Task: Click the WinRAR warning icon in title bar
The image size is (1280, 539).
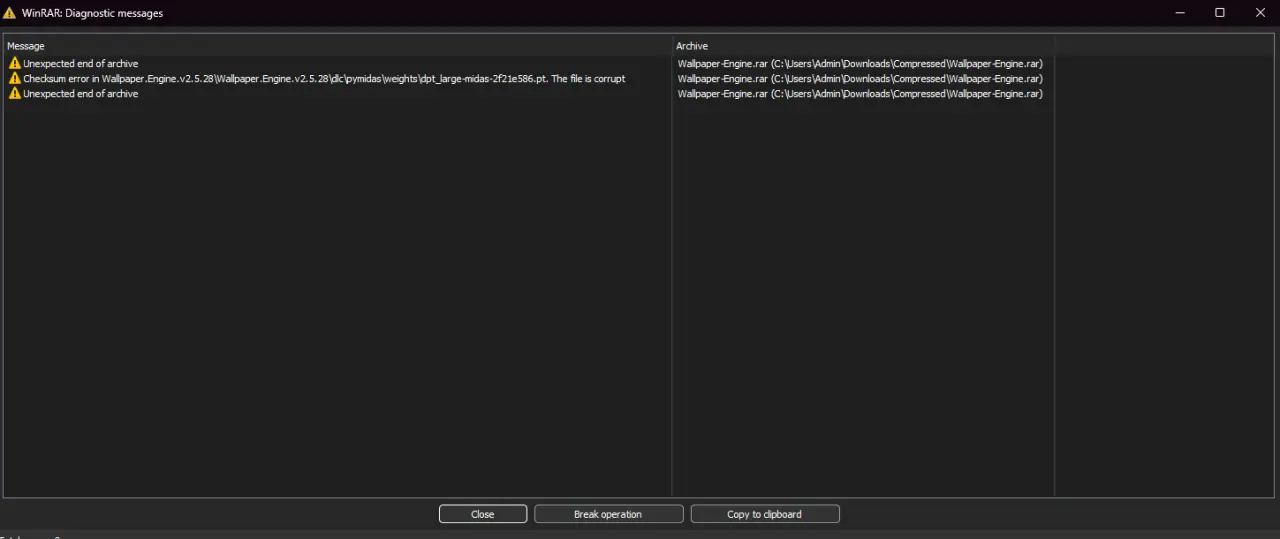Action: pos(10,13)
